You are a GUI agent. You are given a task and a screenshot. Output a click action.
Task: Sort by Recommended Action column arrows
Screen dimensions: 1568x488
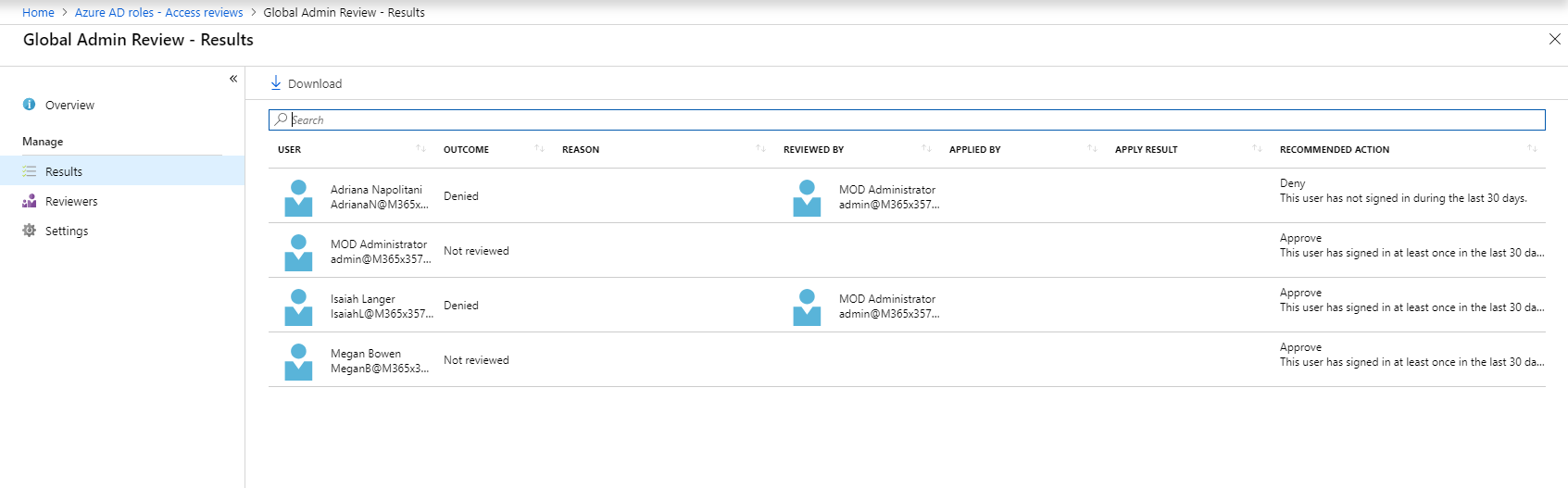1532,149
